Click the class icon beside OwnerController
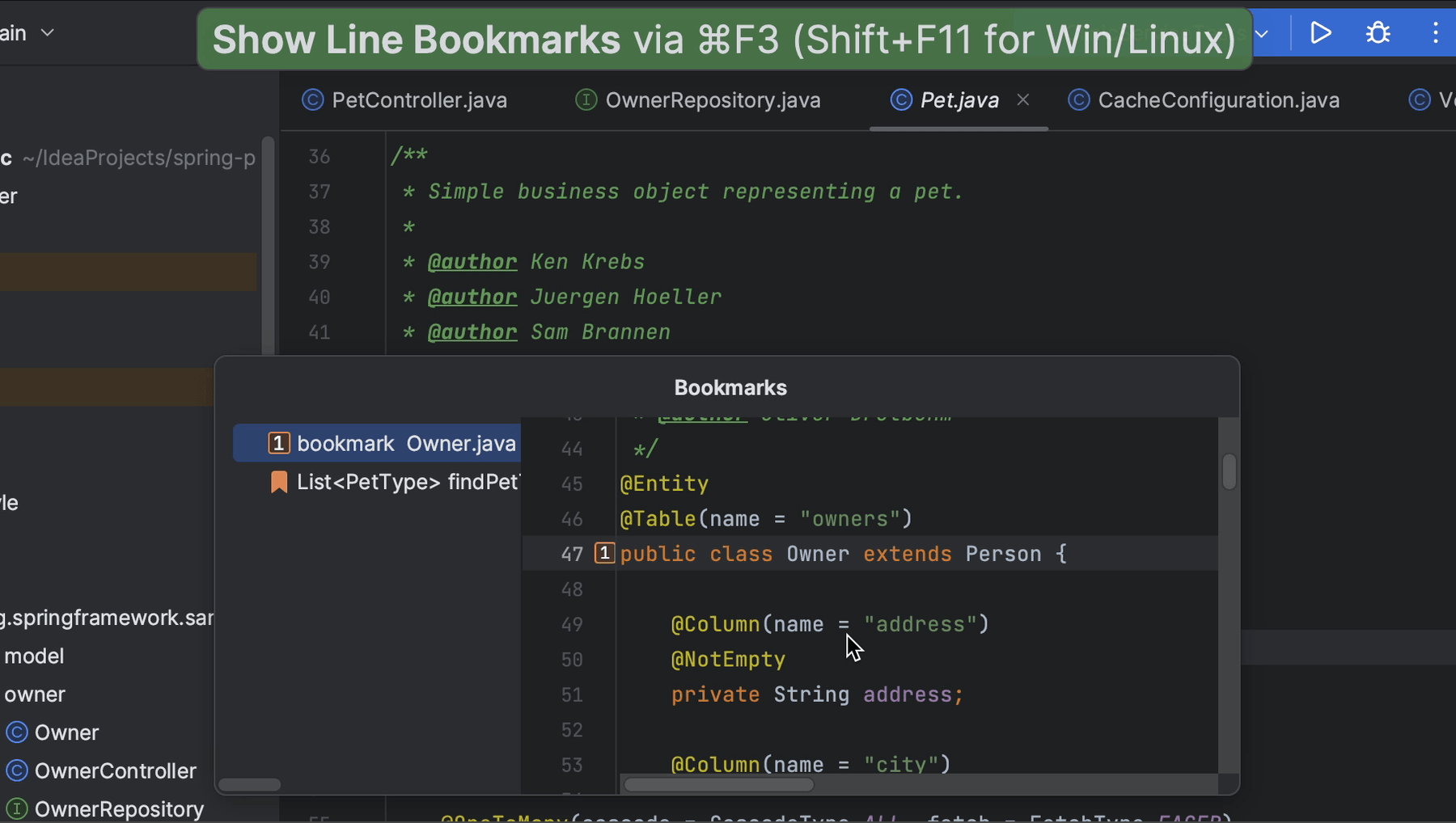Viewport: 1456px width, 823px height. click(15, 771)
